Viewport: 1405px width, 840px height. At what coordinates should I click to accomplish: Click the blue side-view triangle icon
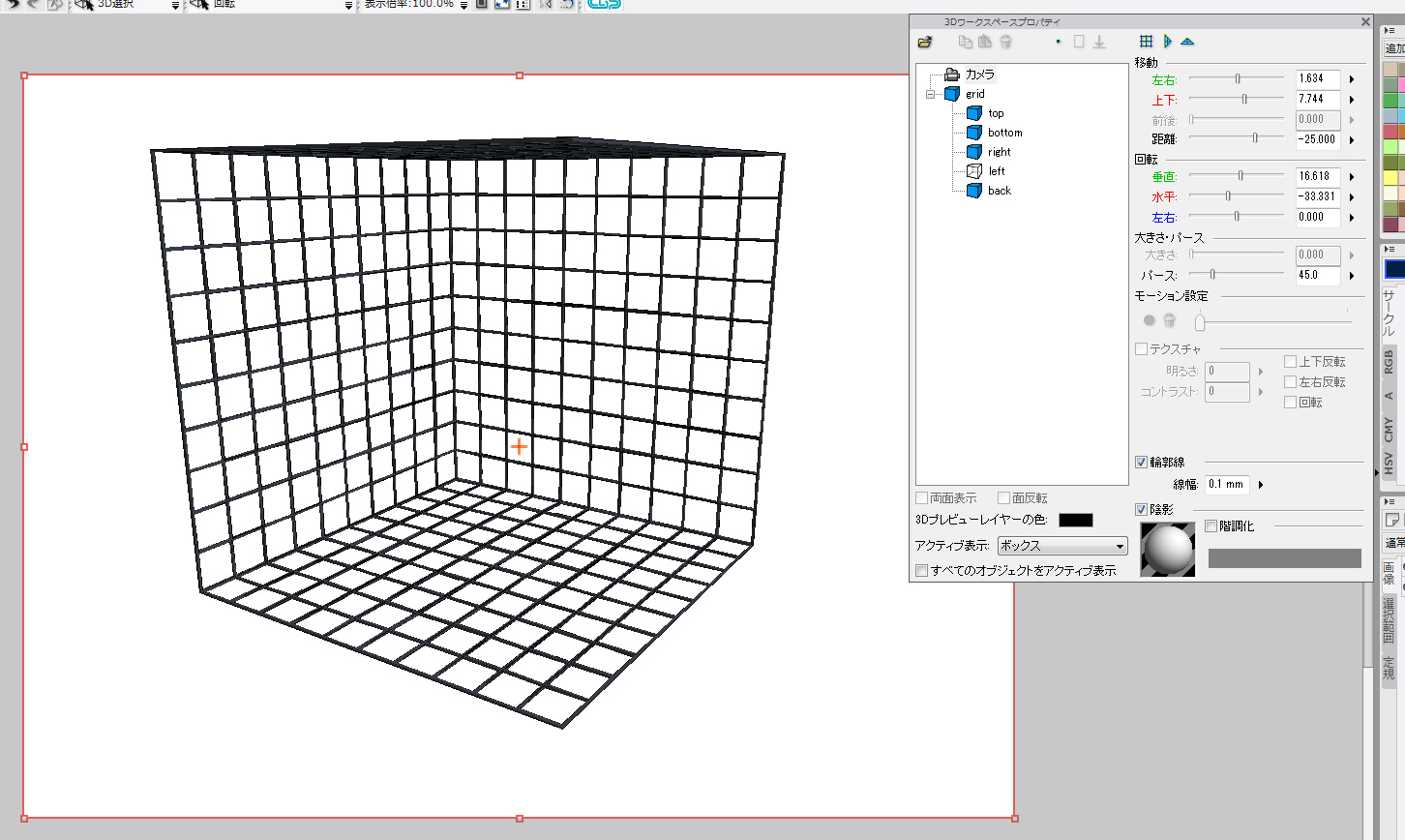point(1167,42)
